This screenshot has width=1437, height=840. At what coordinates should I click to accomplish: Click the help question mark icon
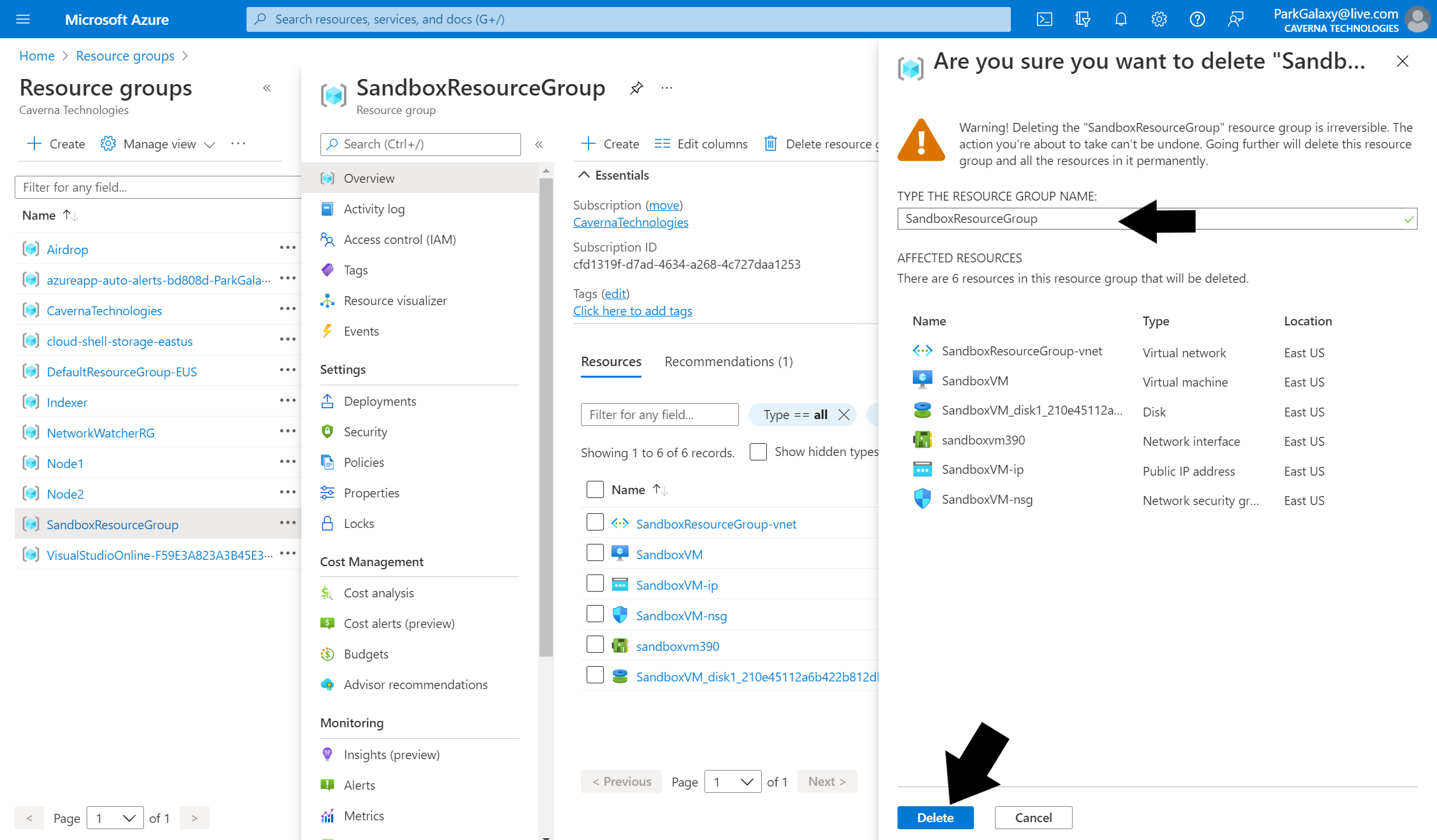pos(1197,19)
